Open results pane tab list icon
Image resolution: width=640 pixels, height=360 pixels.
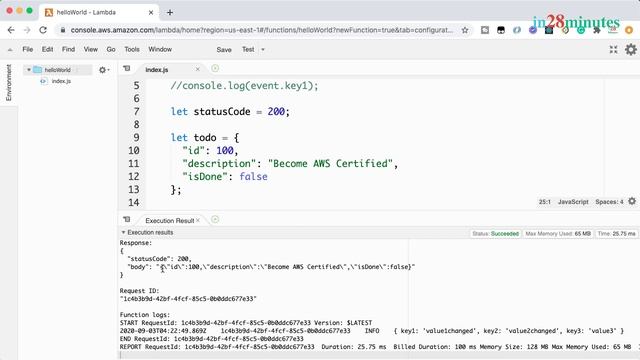point(127,219)
